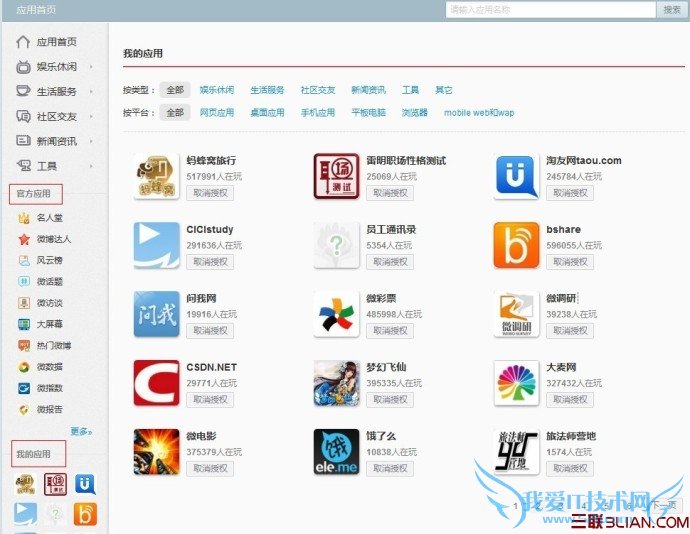Click the 热门微博 sidebar icon

click(x=24, y=346)
